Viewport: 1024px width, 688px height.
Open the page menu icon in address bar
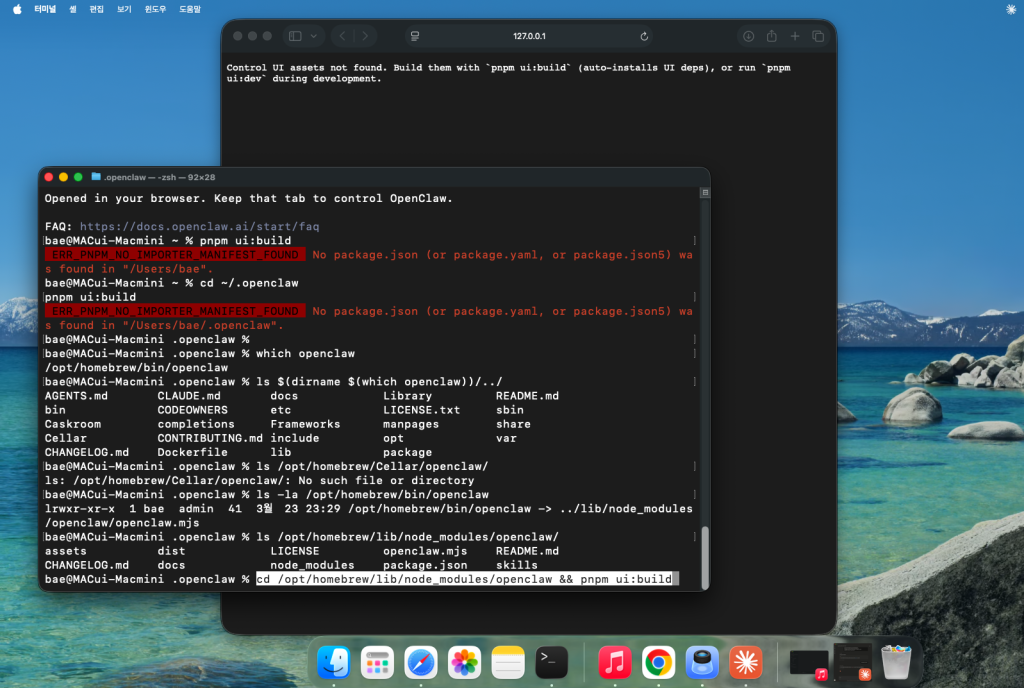click(415, 36)
